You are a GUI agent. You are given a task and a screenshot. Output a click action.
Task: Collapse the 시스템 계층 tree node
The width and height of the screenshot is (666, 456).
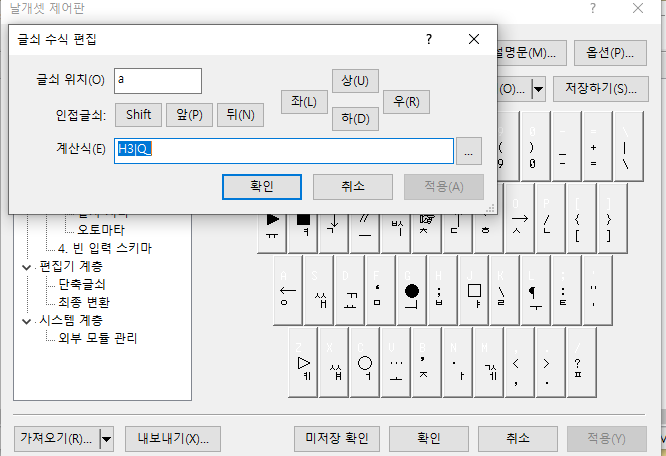(26, 320)
